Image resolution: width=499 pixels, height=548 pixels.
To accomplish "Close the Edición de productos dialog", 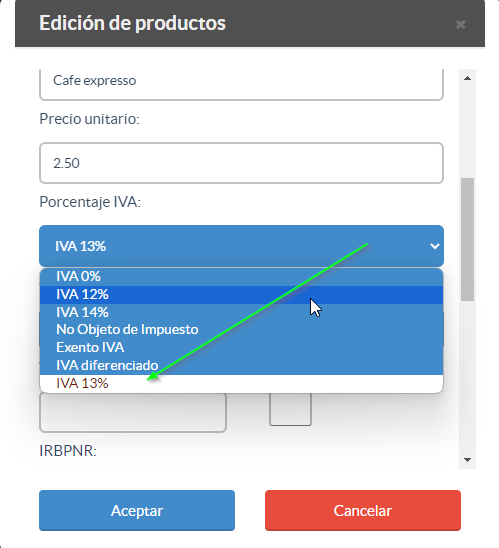I will [460, 24].
